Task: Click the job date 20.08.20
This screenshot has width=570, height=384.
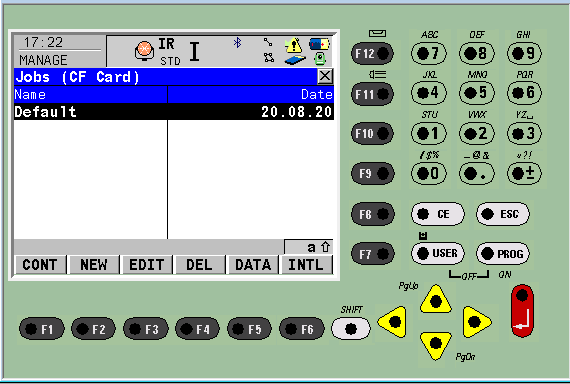Action: pyautogui.click(x=297, y=112)
